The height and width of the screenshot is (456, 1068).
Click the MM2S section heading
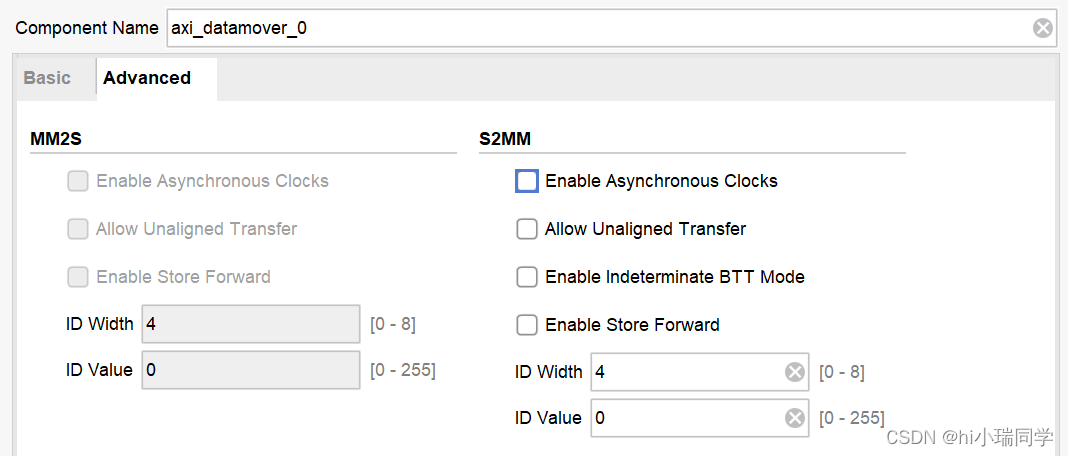tap(56, 139)
